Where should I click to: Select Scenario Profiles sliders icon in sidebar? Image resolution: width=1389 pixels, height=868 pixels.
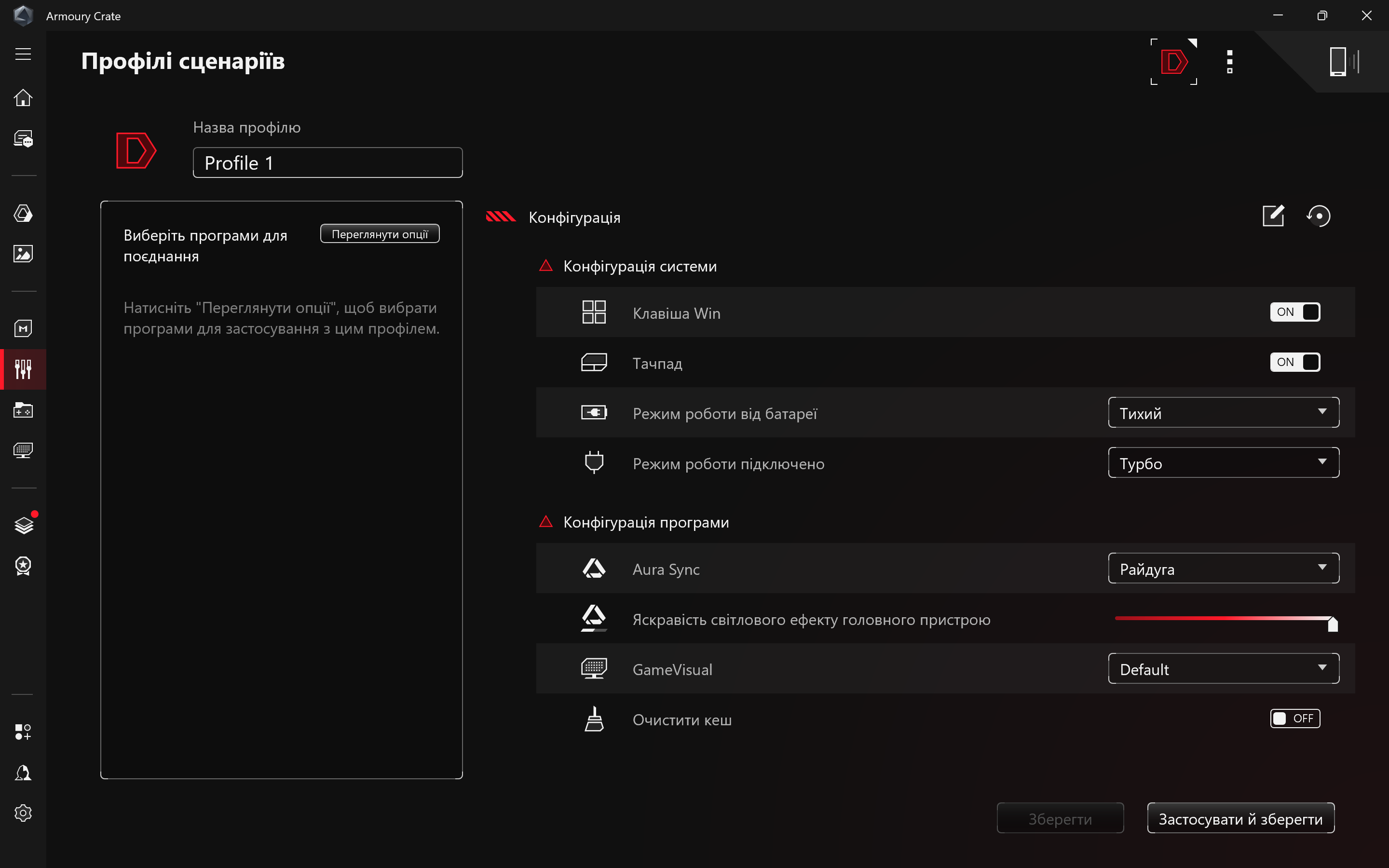point(23,369)
